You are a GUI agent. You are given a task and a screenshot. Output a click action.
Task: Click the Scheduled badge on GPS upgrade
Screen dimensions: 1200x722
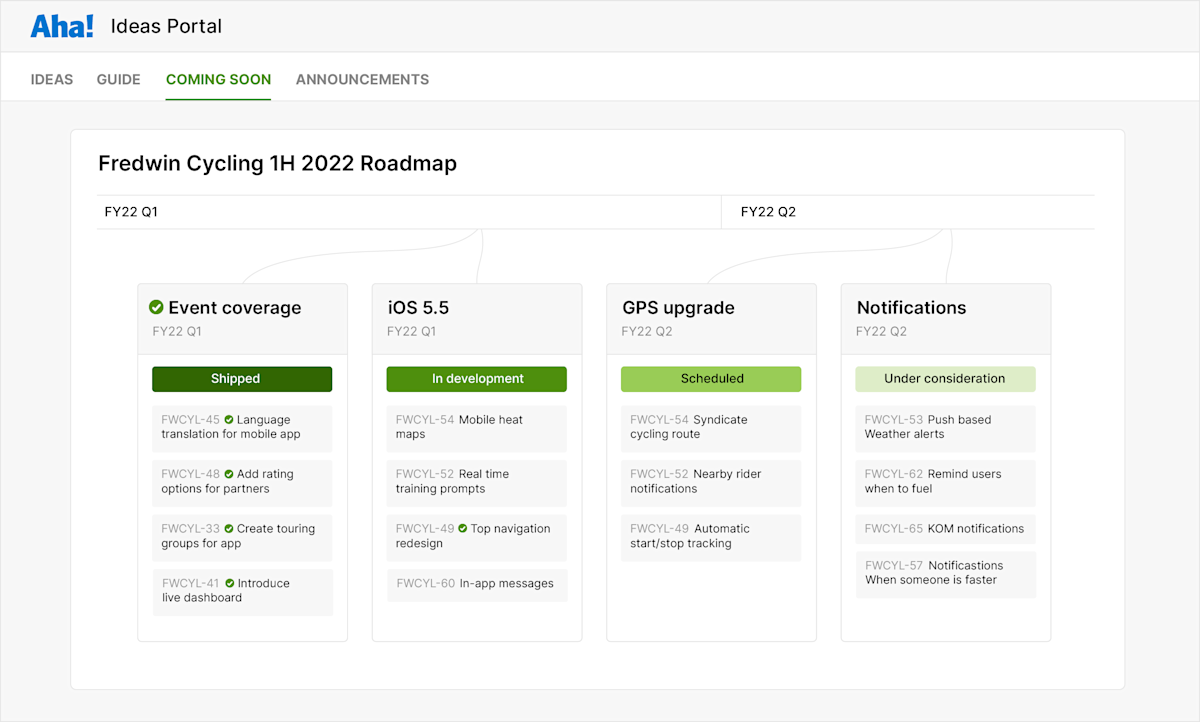pos(711,379)
